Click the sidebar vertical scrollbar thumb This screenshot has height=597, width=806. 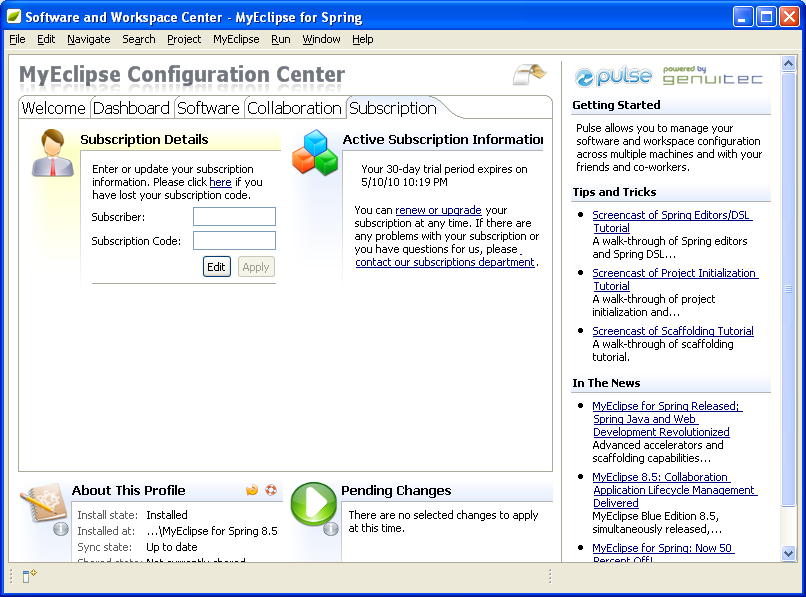(788, 289)
